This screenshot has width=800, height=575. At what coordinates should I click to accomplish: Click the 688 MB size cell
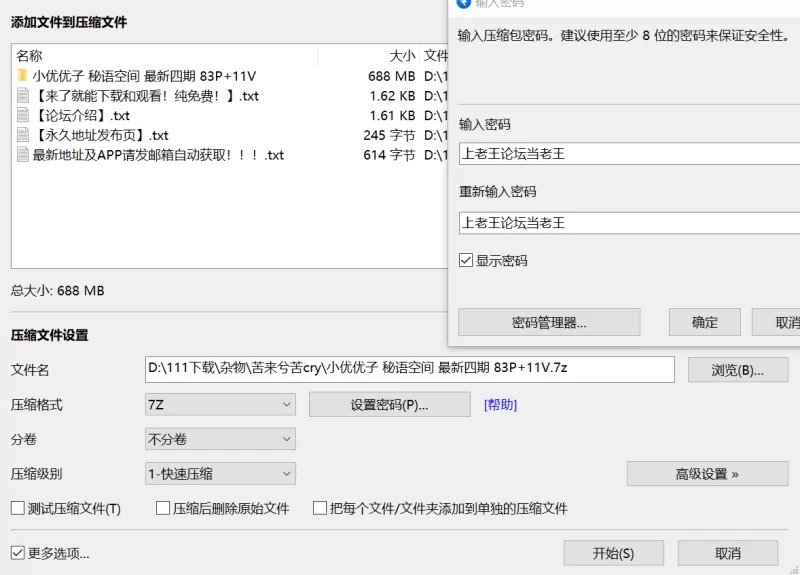pos(392,76)
